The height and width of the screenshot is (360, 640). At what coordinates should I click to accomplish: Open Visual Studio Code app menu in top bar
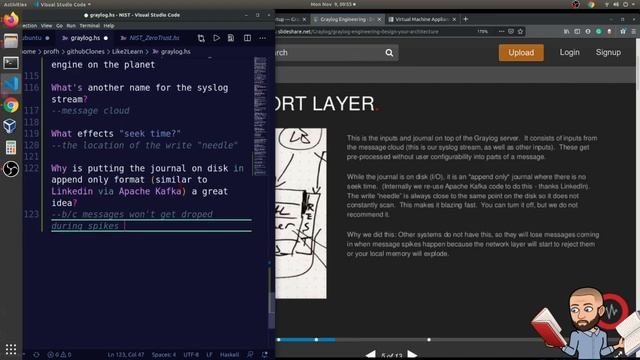(x=62, y=4)
